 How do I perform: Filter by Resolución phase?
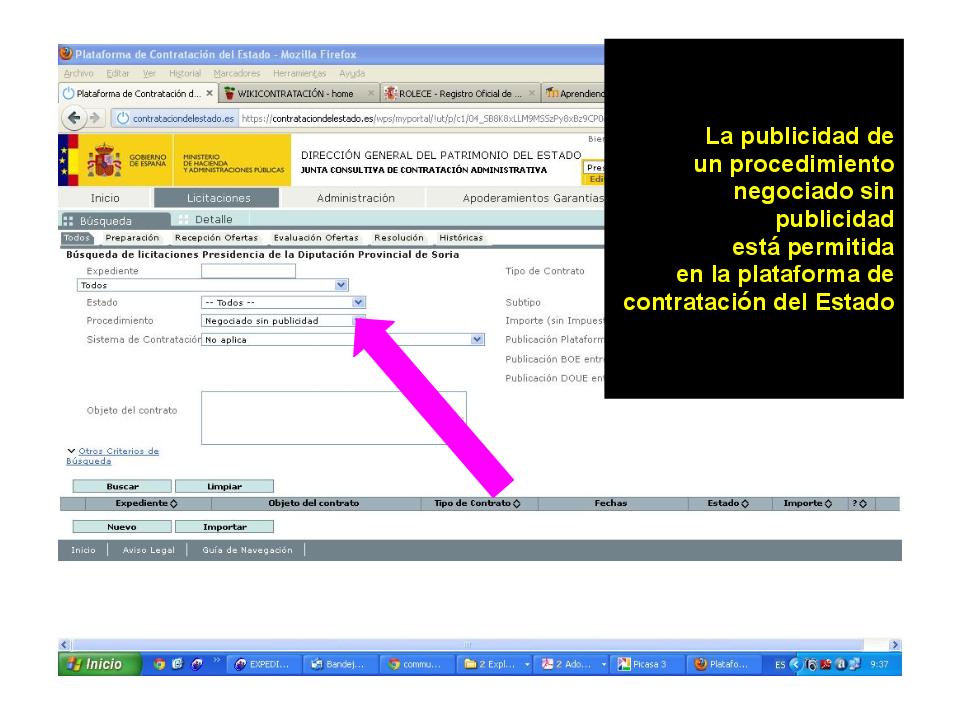pyautogui.click(x=399, y=238)
